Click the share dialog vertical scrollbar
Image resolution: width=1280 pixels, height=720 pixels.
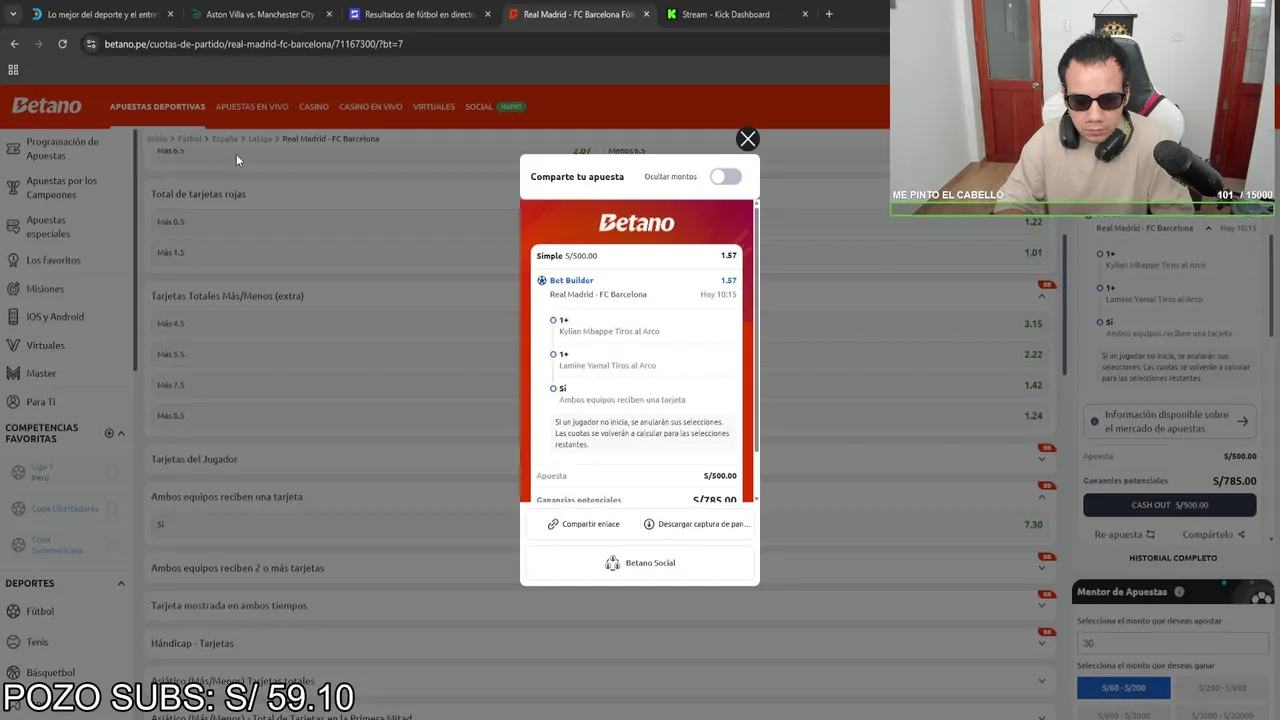tap(756, 330)
